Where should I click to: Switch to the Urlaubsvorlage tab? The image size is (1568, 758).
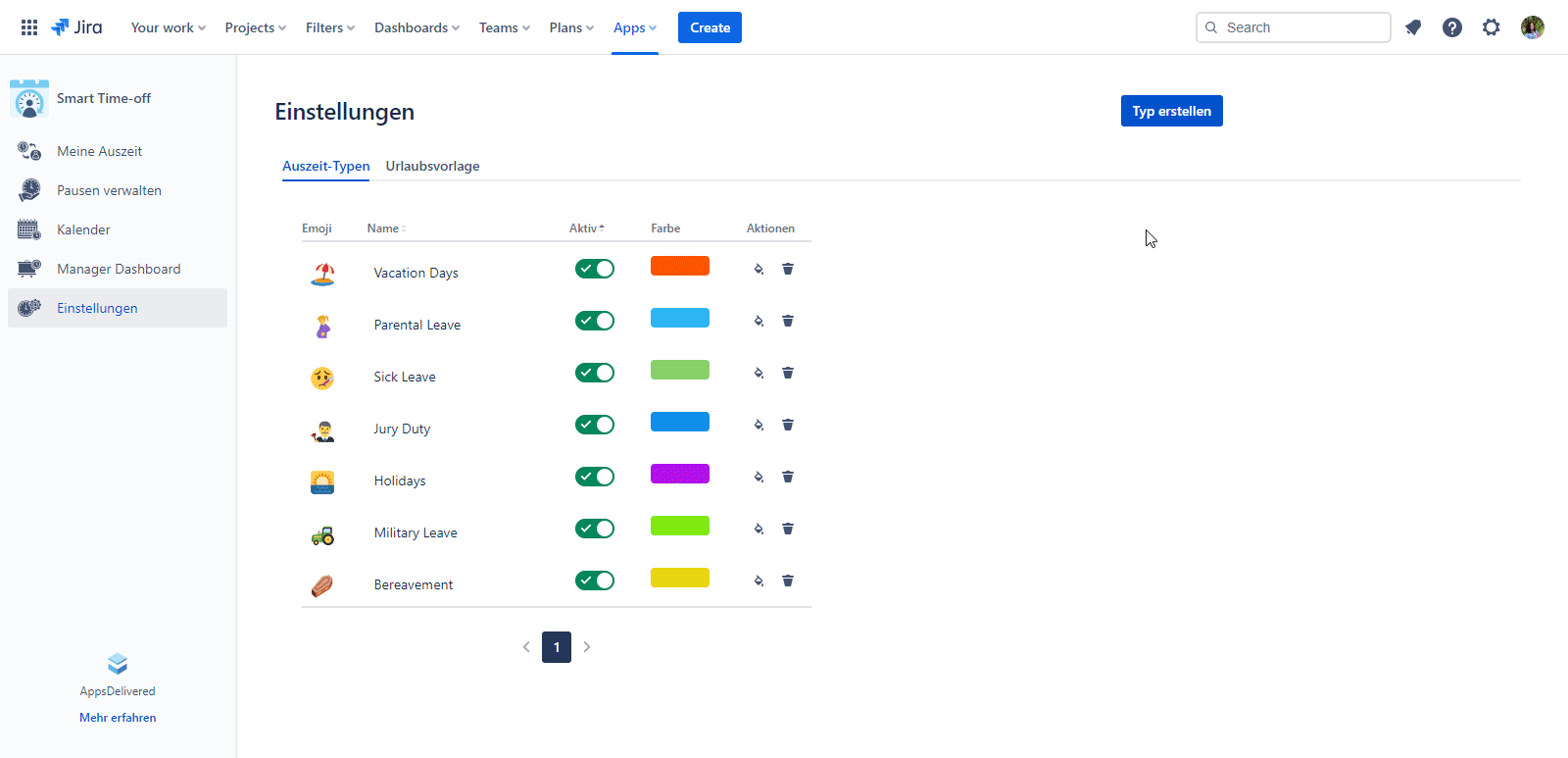coord(432,166)
